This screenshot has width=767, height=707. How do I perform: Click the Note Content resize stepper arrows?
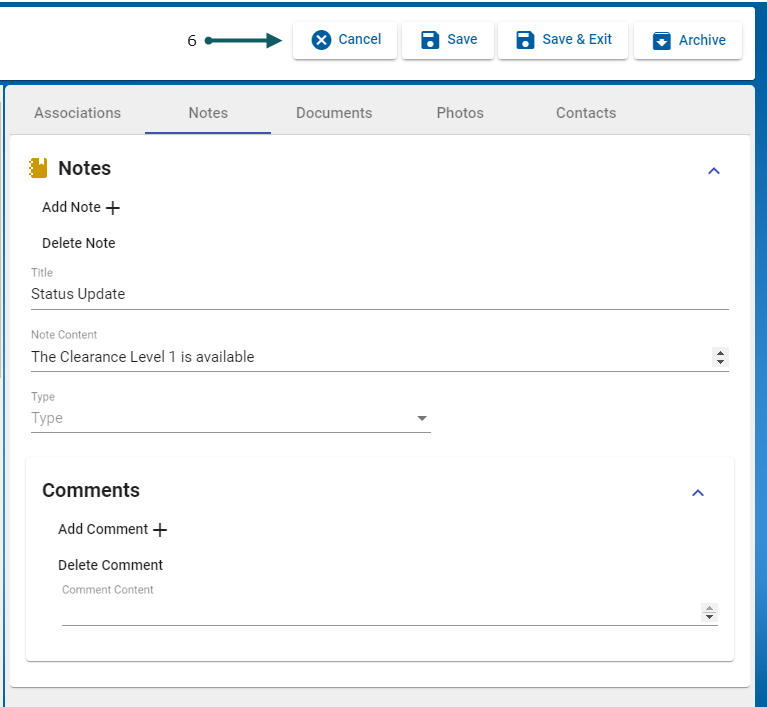pos(720,357)
